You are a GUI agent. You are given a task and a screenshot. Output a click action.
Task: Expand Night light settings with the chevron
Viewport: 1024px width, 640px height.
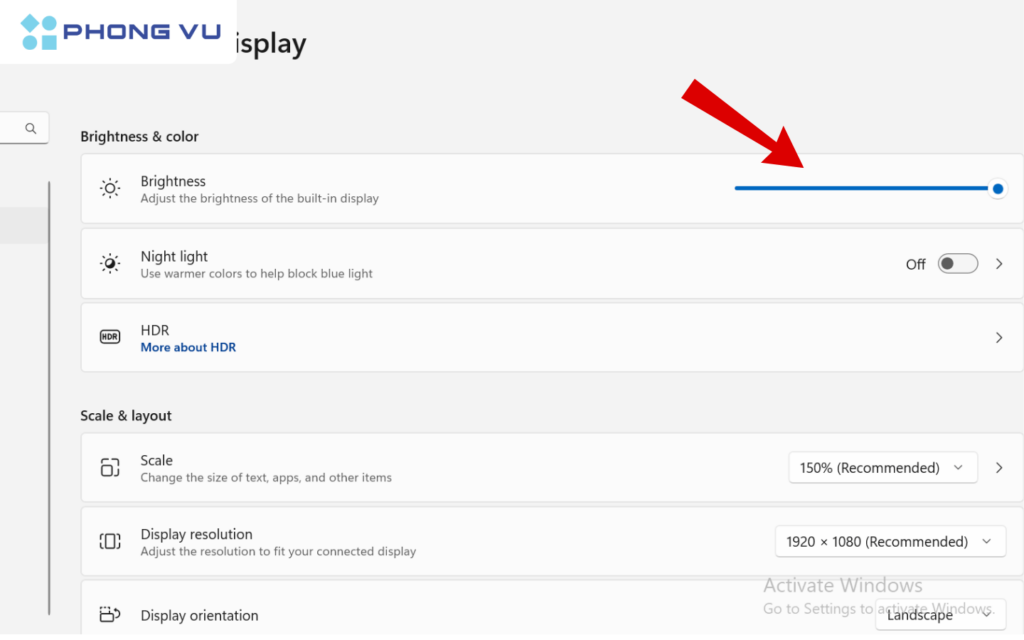pyautogui.click(x=999, y=264)
